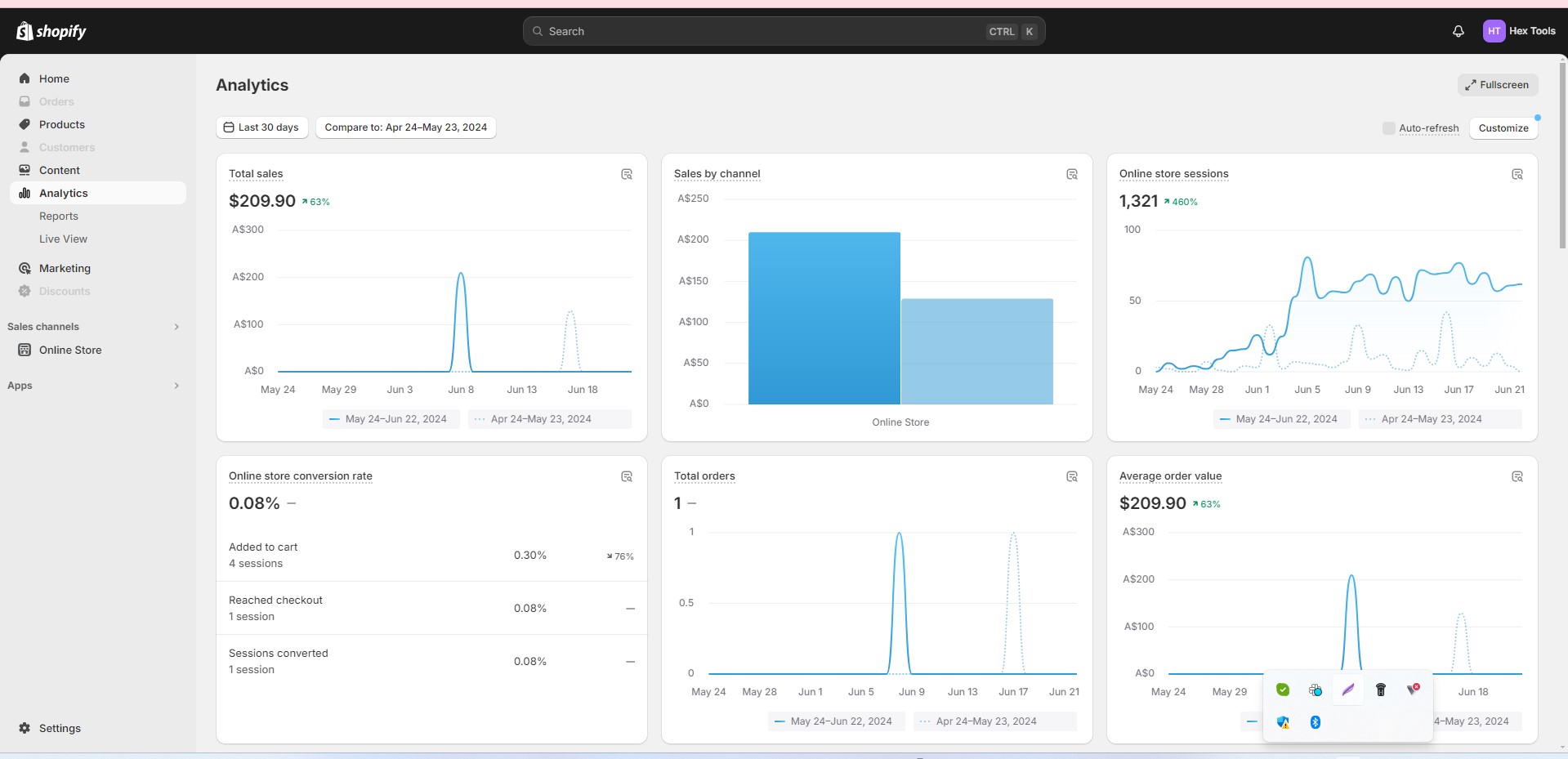Click the Added to cart row
The width and height of the screenshot is (1568, 759).
pyautogui.click(x=431, y=556)
